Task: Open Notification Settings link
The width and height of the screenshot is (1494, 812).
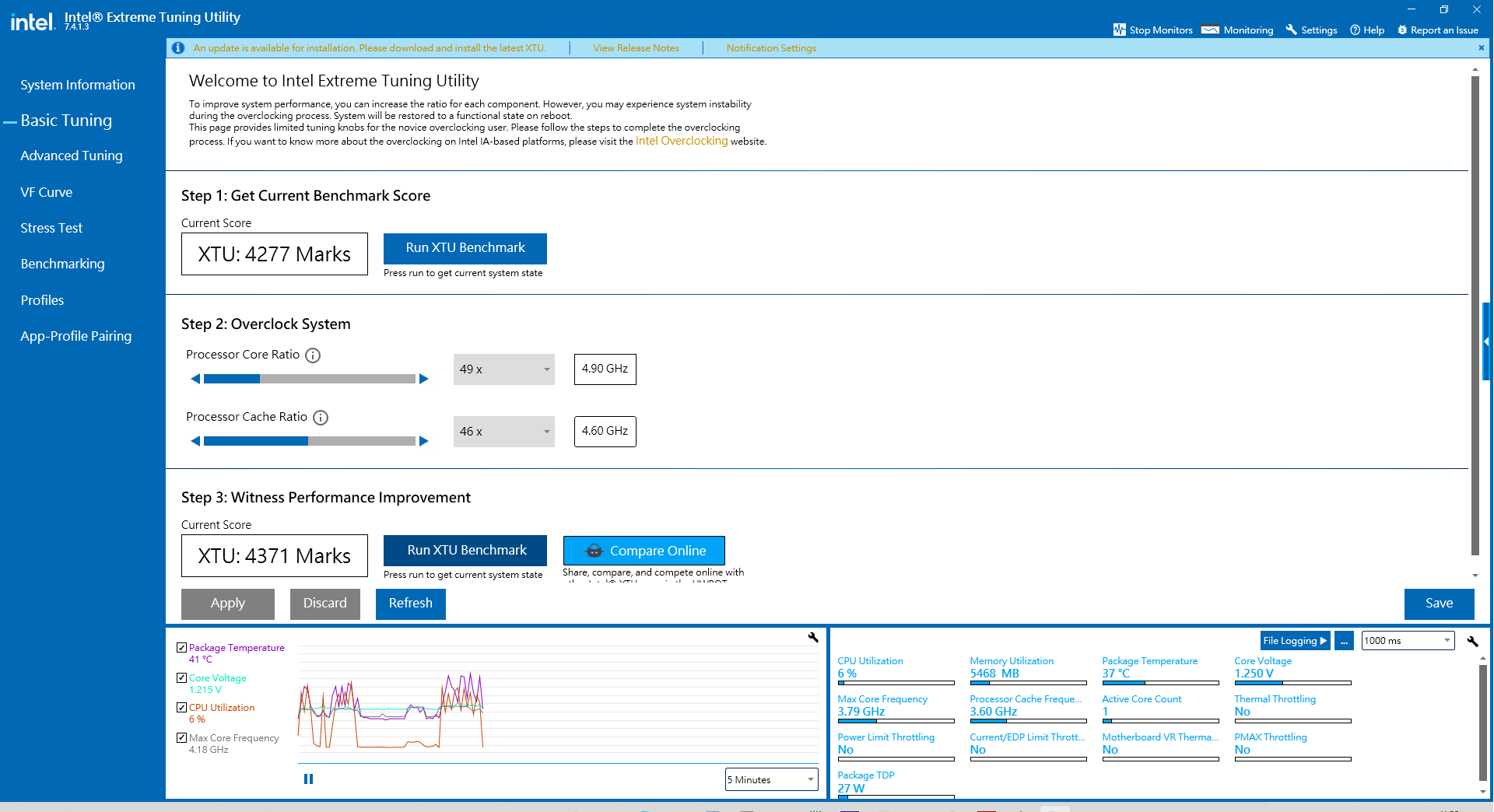Action: pyautogui.click(x=771, y=48)
